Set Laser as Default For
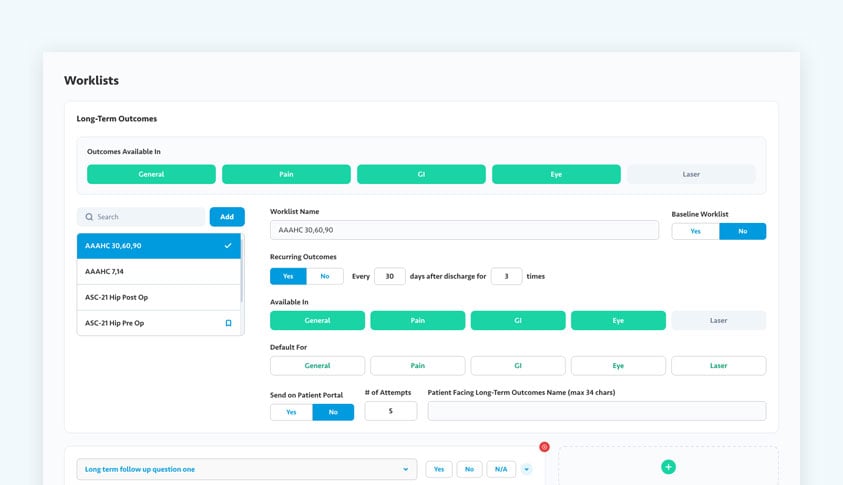The height and width of the screenshot is (485, 843). (718, 366)
